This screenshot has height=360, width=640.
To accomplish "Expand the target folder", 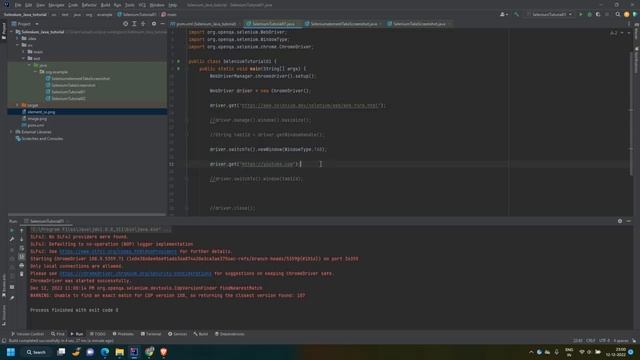I will (18, 105).
